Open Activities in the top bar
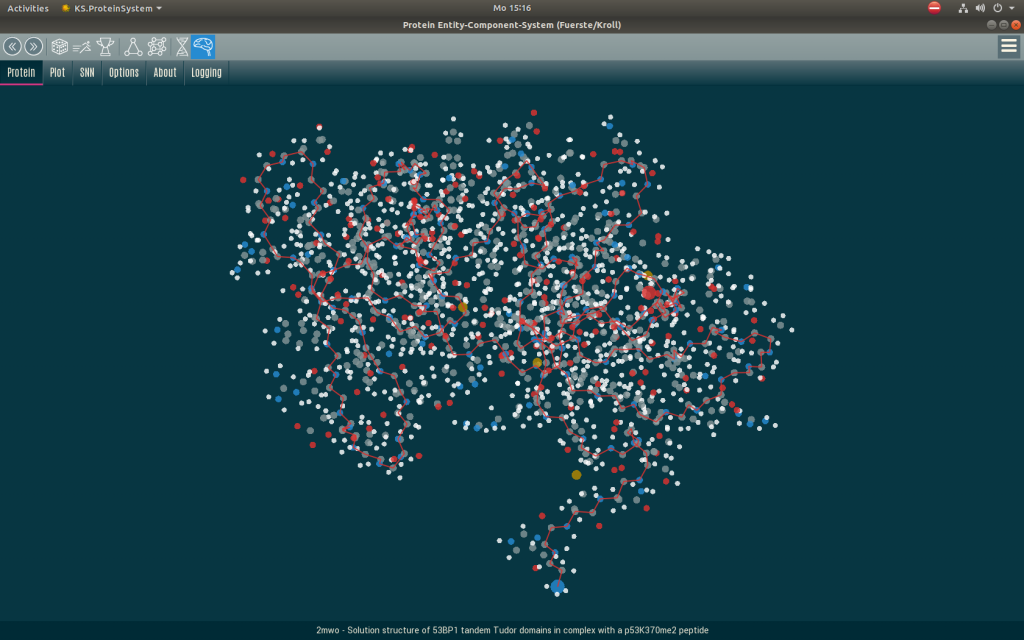The width and height of the screenshot is (1024, 640). pos(28,8)
